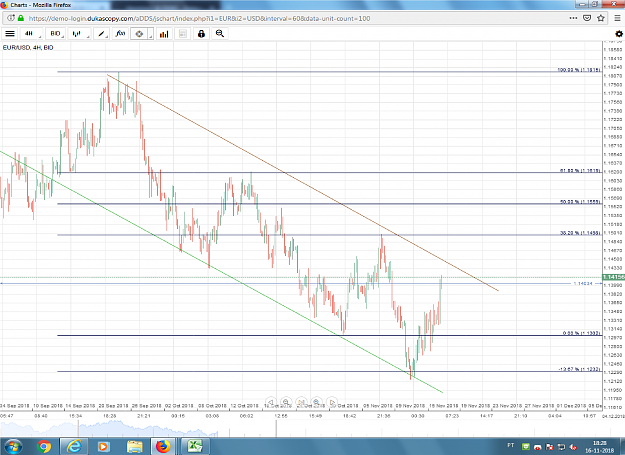Click the 09 Nov 2018 date label
The height and width of the screenshot is (455, 625).
click(x=410, y=406)
